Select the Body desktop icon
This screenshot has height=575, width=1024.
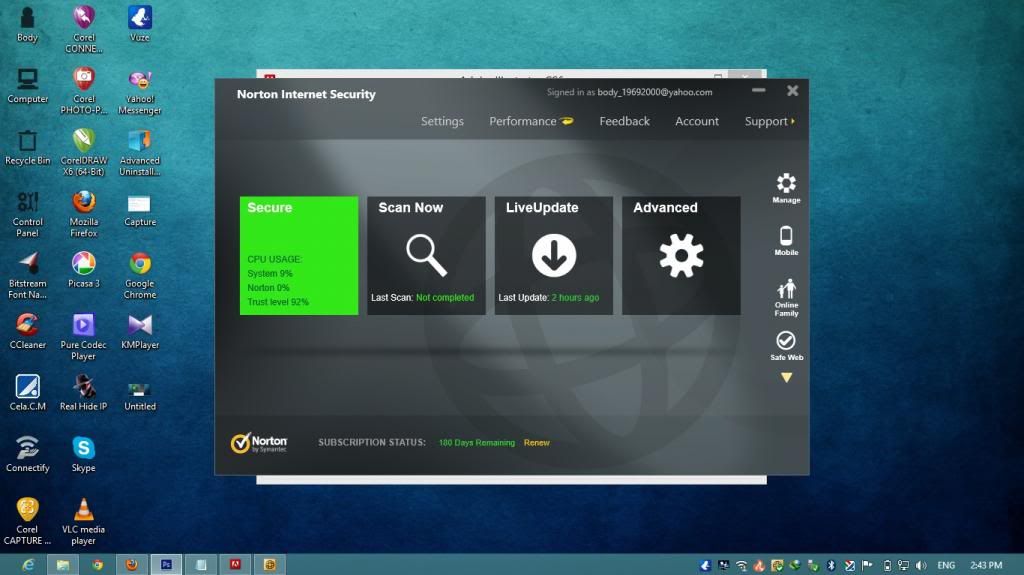(27, 24)
